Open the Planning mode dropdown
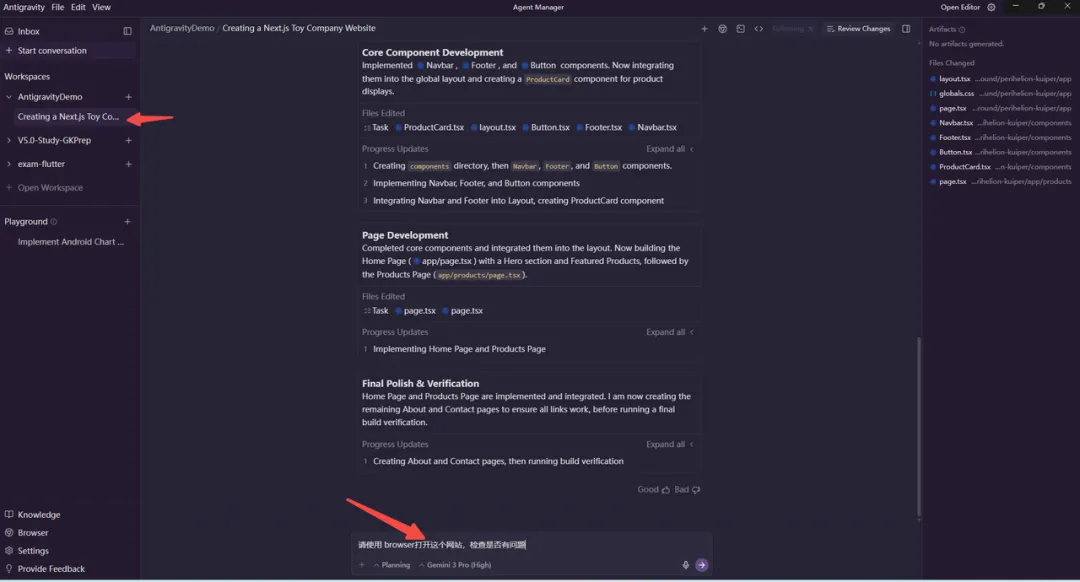Image resolution: width=1080 pixels, height=582 pixels. (392, 565)
